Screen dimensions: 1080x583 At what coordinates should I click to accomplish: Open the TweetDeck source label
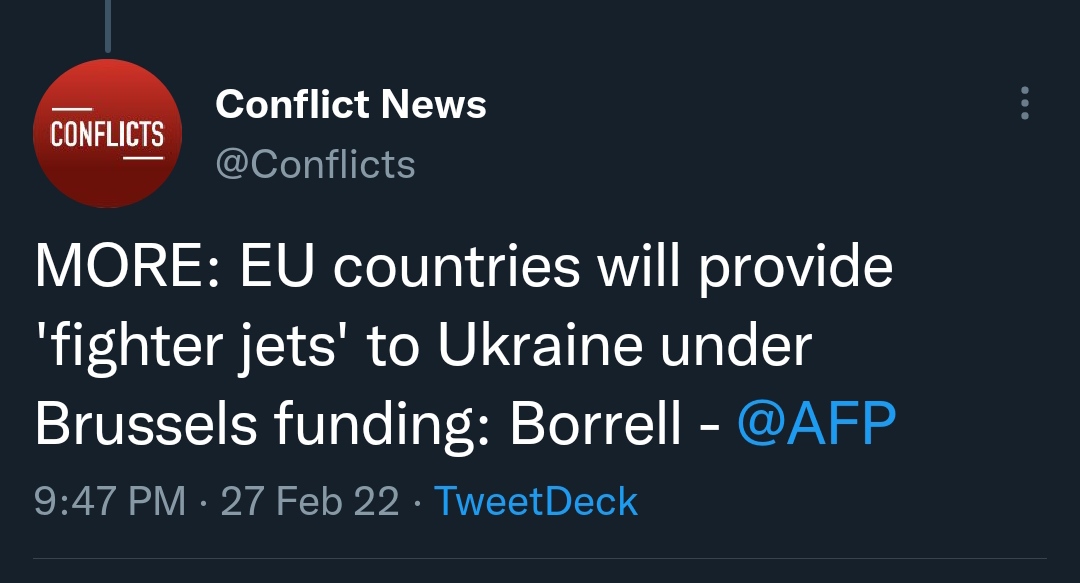pos(536,500)
